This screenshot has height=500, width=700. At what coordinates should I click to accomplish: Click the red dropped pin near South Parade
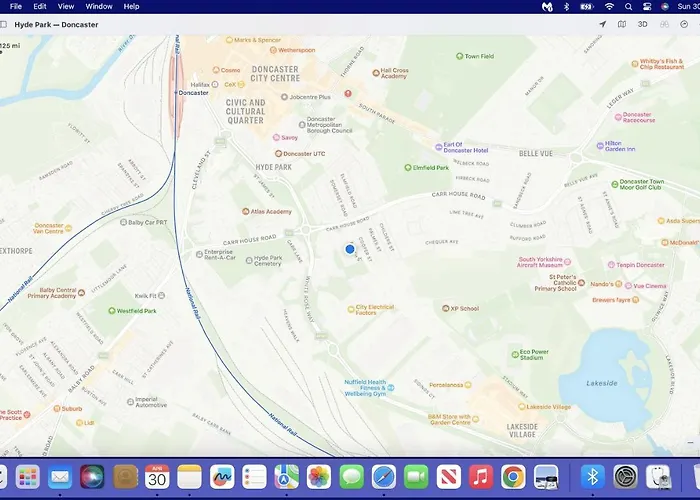[x=348, y=93]
